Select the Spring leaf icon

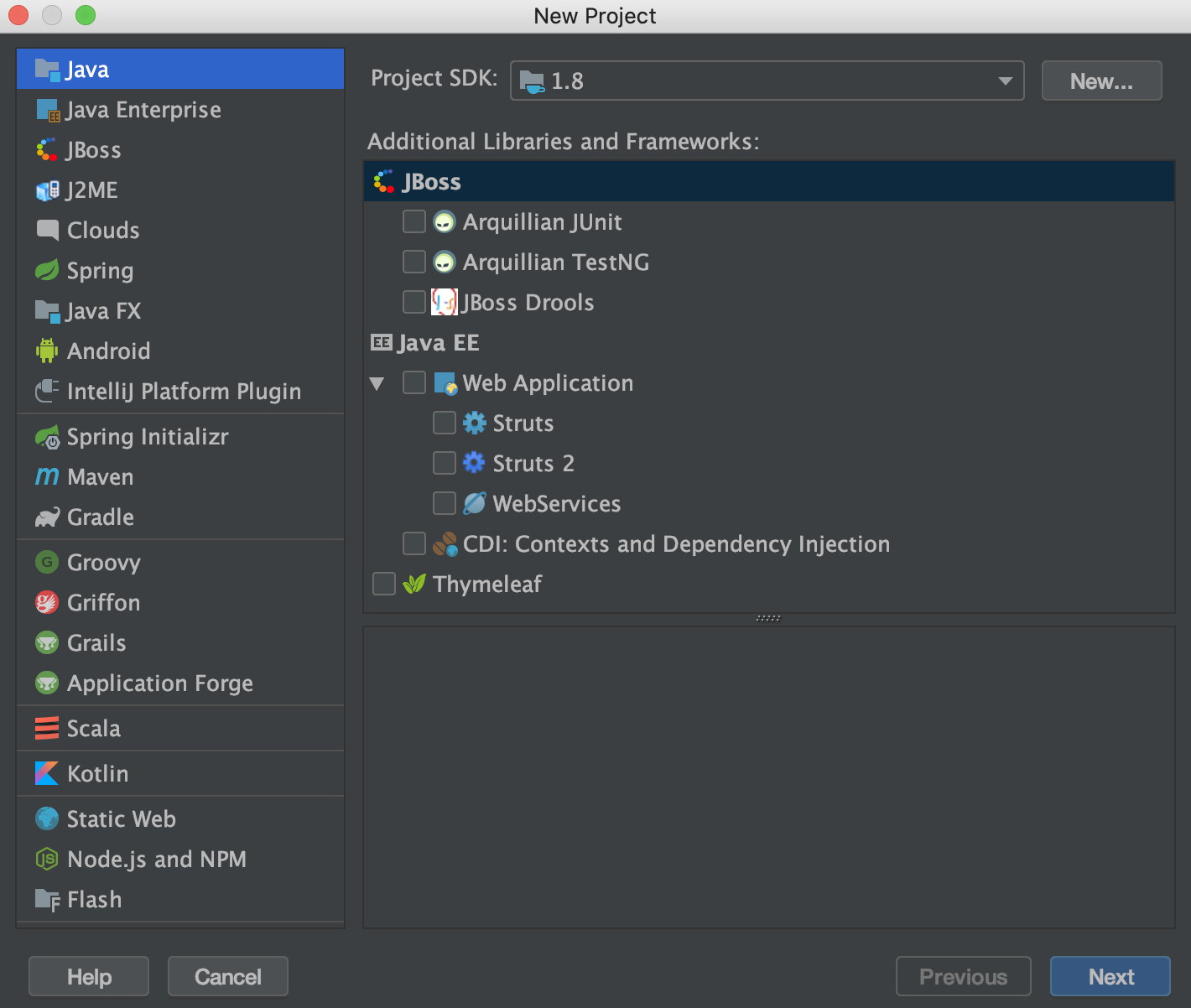click(x=47, y=270)
